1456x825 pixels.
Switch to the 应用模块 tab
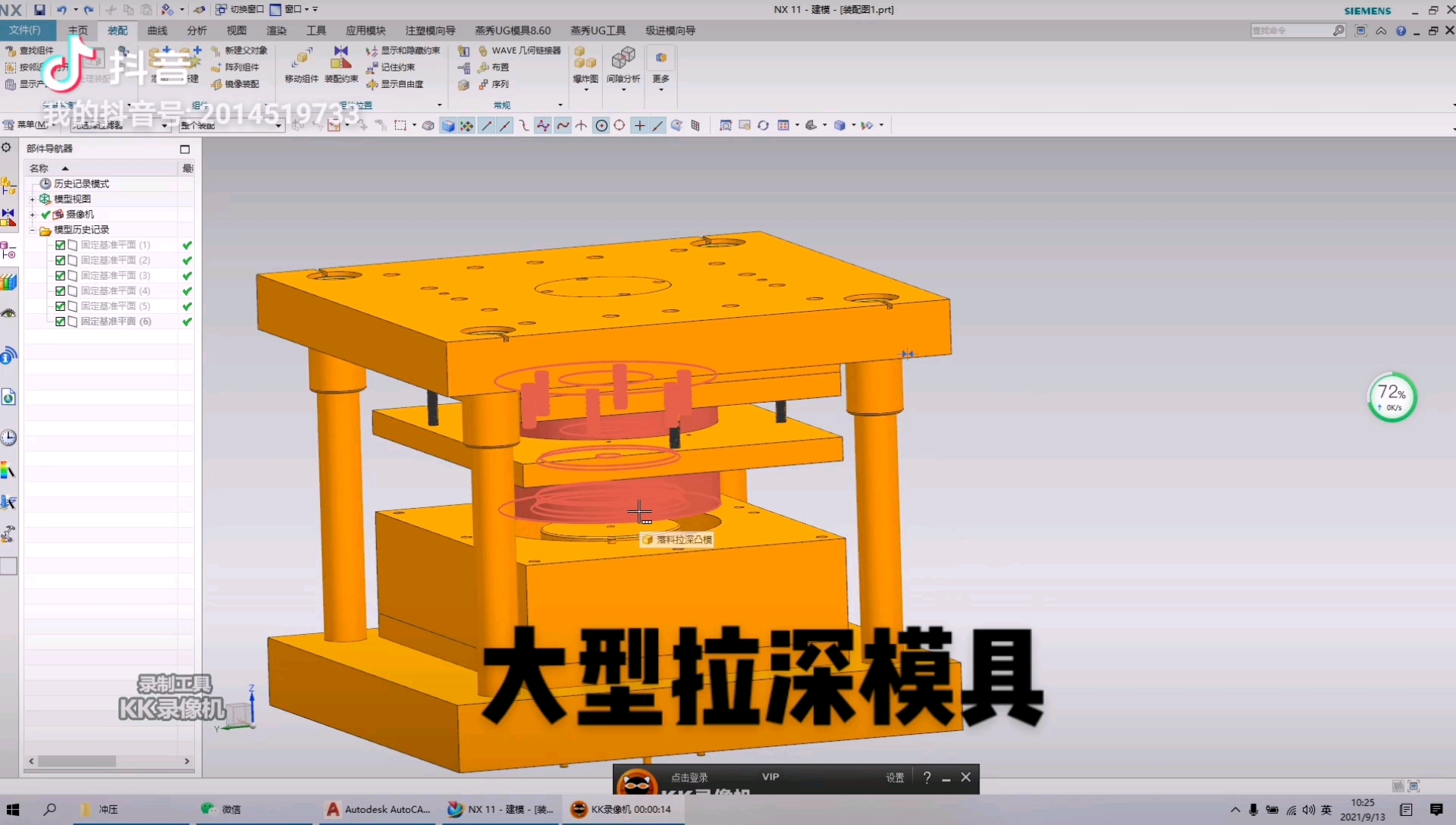(x=366, y=30)
